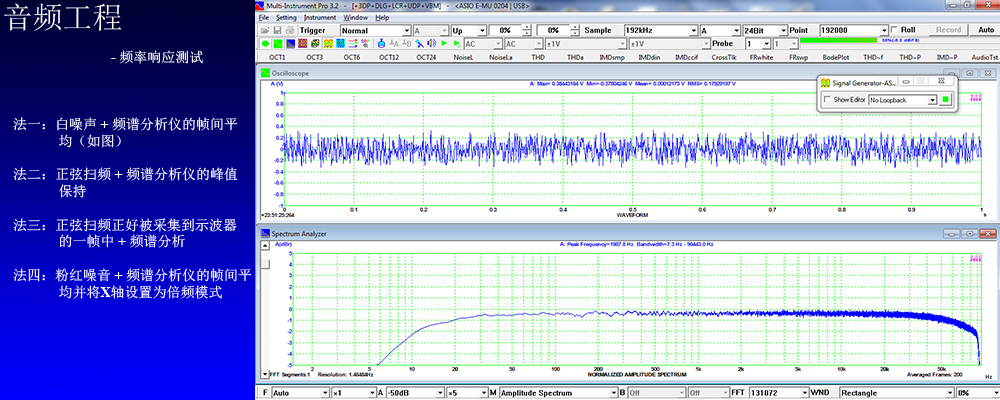Image resolution: width=1000 pixels, height=400 pixels.
Task: Open the F Auto frequency range dropdown
Action: point(300,393)
